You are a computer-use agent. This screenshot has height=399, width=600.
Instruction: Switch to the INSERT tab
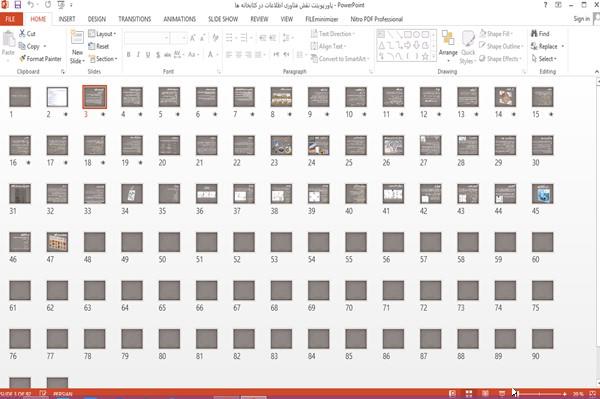[x=67, y=19]
